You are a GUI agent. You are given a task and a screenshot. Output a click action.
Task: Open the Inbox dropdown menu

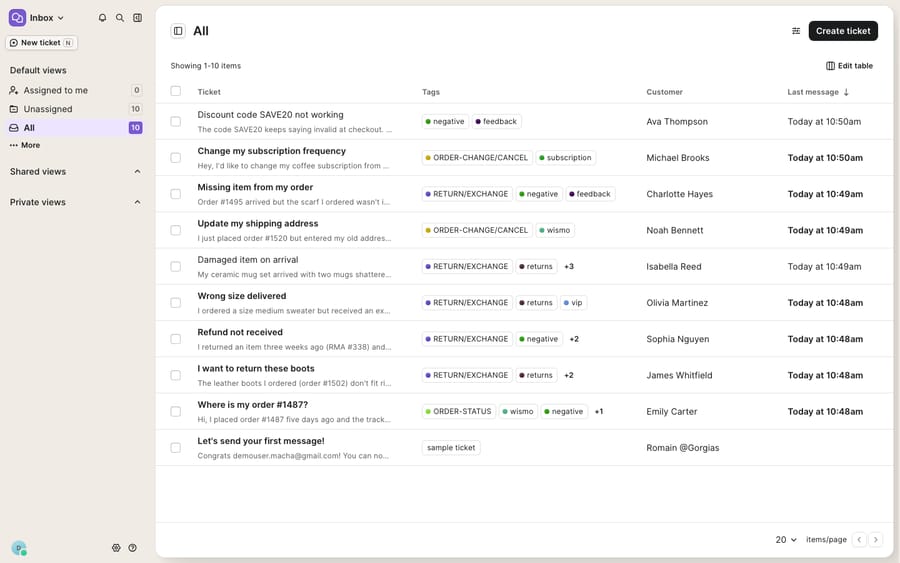[x=46, y=18]
